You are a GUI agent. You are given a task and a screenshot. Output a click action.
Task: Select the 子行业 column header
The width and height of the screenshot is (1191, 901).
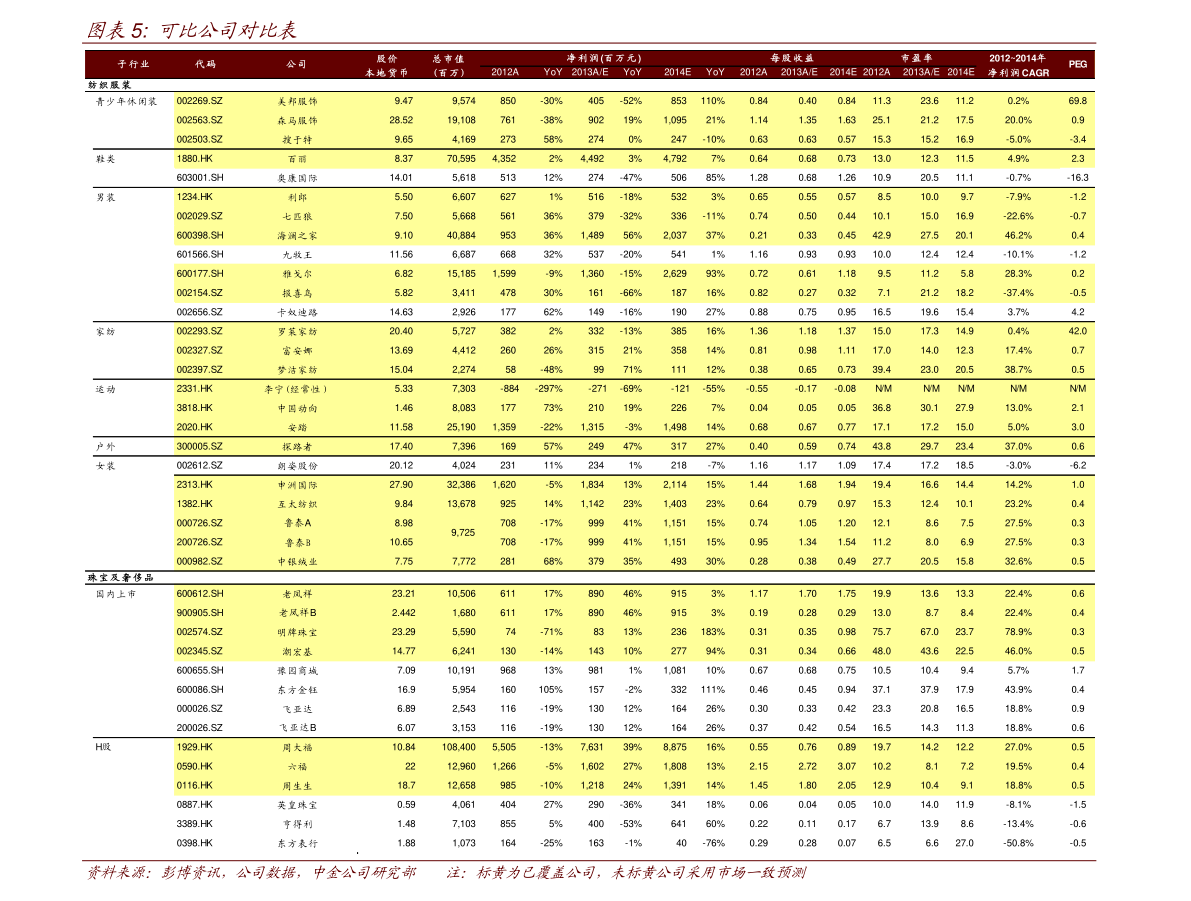pos(133,64)
